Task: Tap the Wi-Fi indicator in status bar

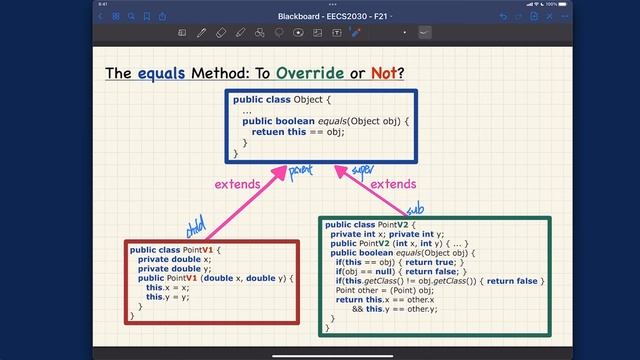Action: tap(536, 4)
